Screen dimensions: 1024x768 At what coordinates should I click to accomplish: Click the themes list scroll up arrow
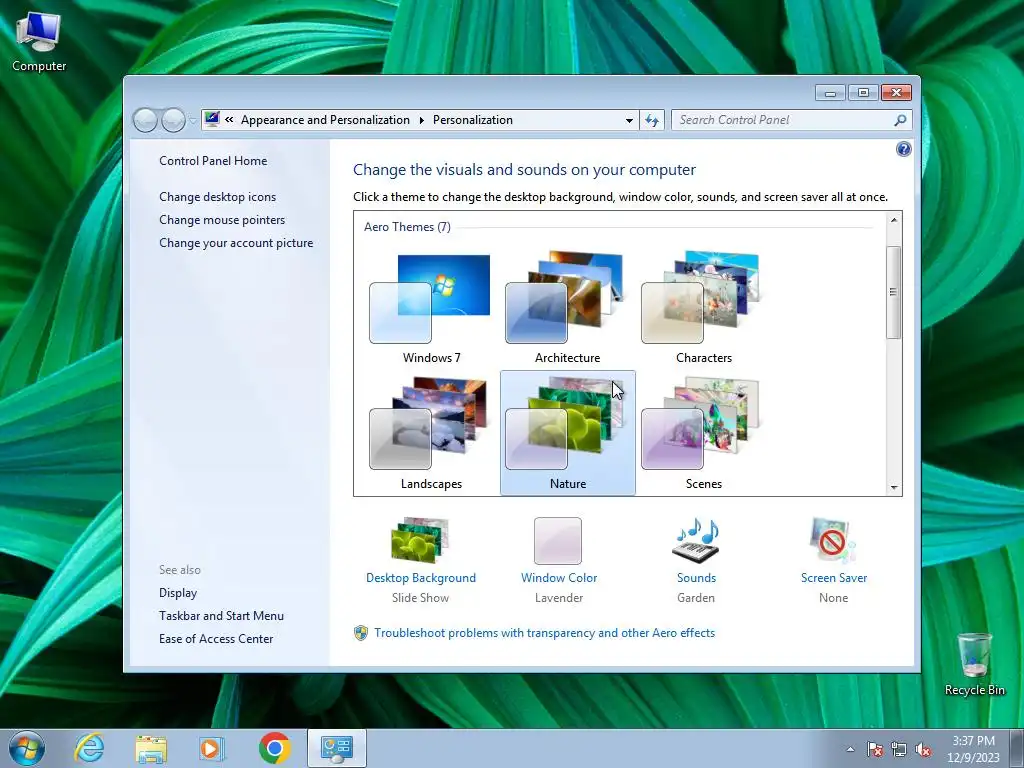pyautogui.click(x=894, y=220)
